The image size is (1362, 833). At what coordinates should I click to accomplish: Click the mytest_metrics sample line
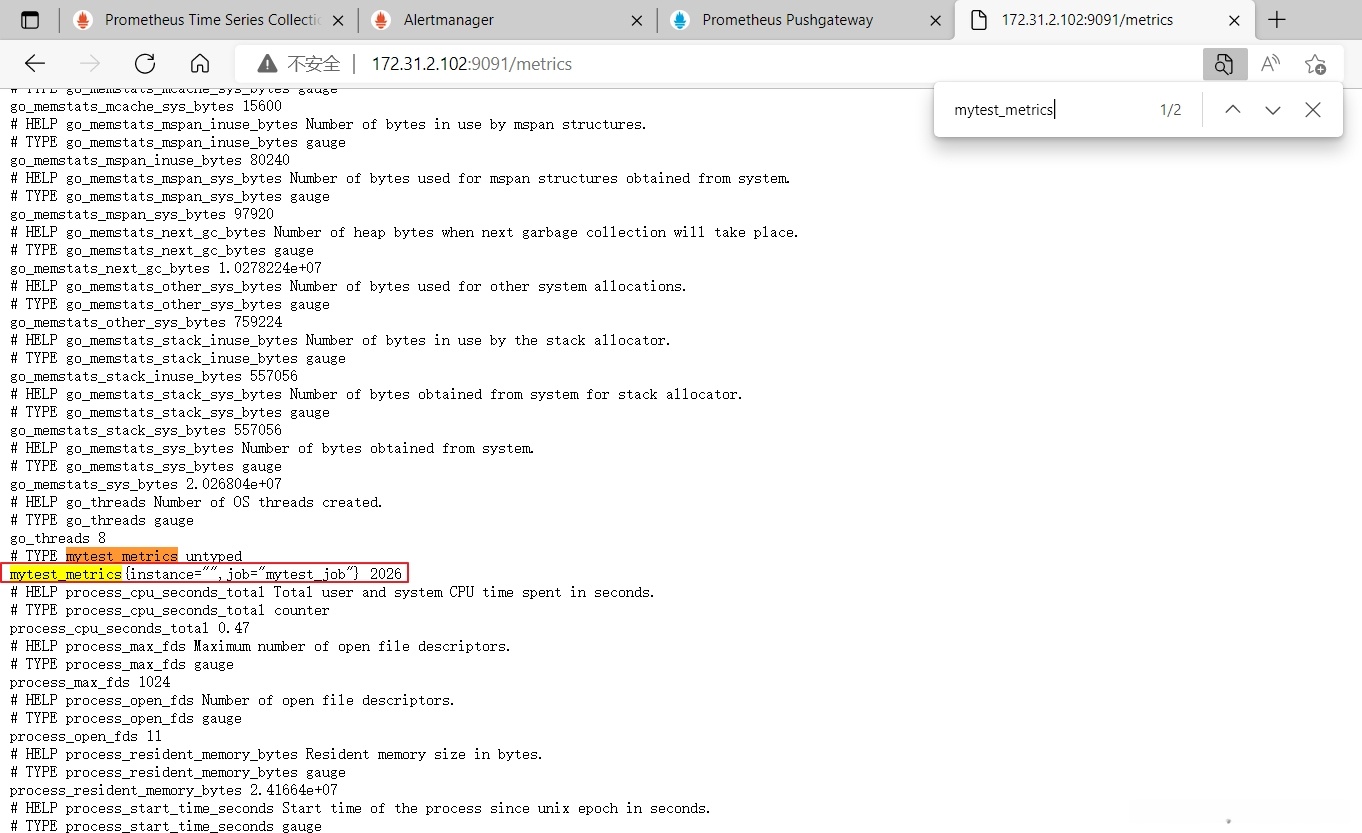point(206,574)
